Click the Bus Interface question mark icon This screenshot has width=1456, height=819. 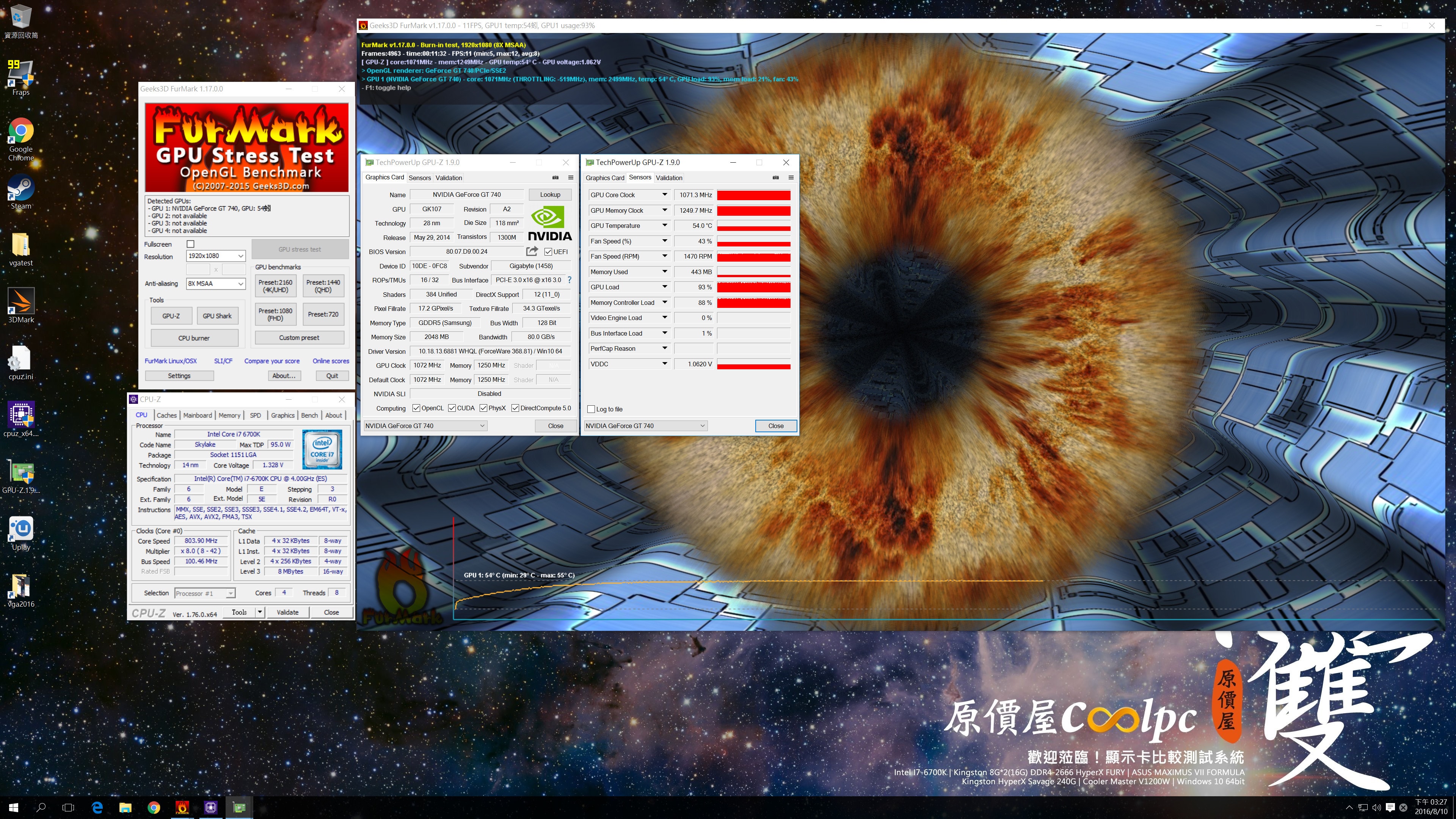point(569,280)
